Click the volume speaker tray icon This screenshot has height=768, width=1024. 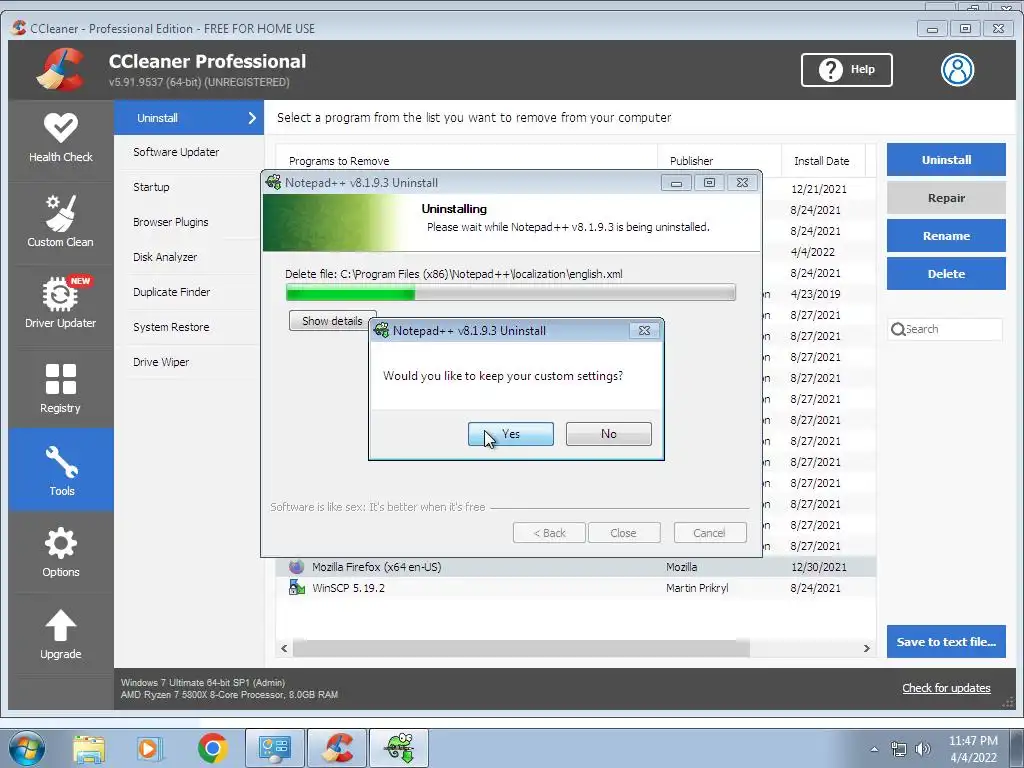pyautogui.click(x=923, y=749)
